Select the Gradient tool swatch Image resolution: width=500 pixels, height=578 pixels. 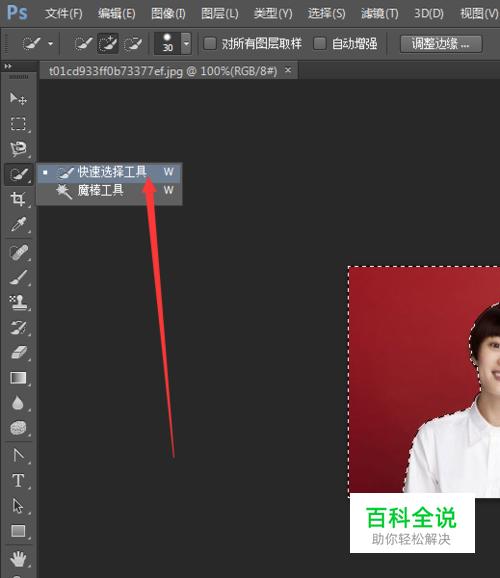pyautogui.click(x=18, y=378)
